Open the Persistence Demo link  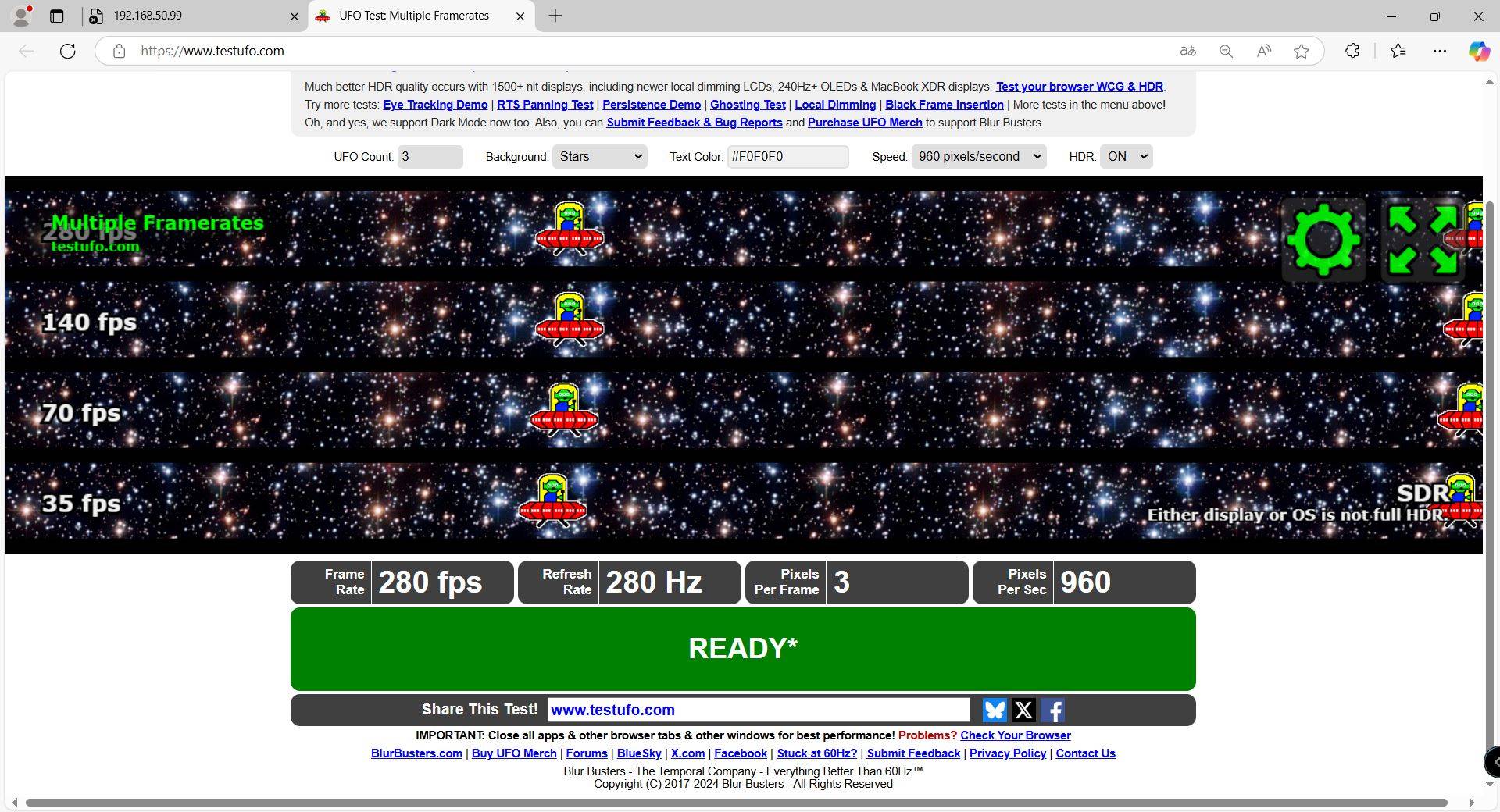pos(652,105)
